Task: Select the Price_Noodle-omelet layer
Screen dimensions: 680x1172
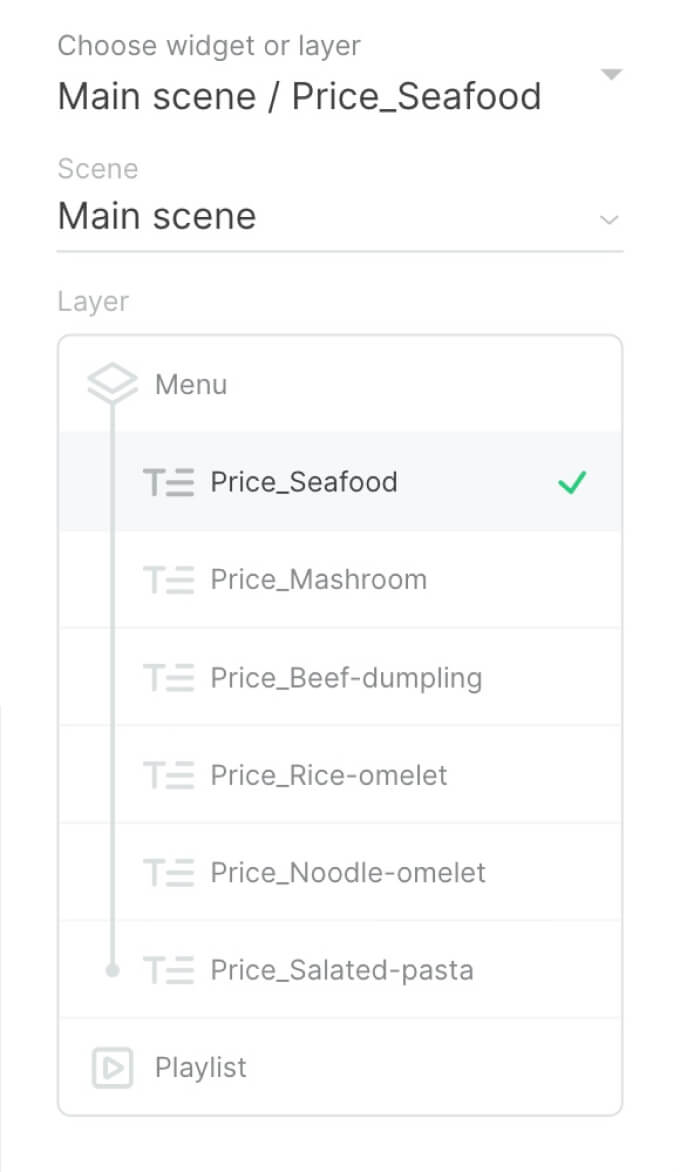Action: (x=346, y=871)
